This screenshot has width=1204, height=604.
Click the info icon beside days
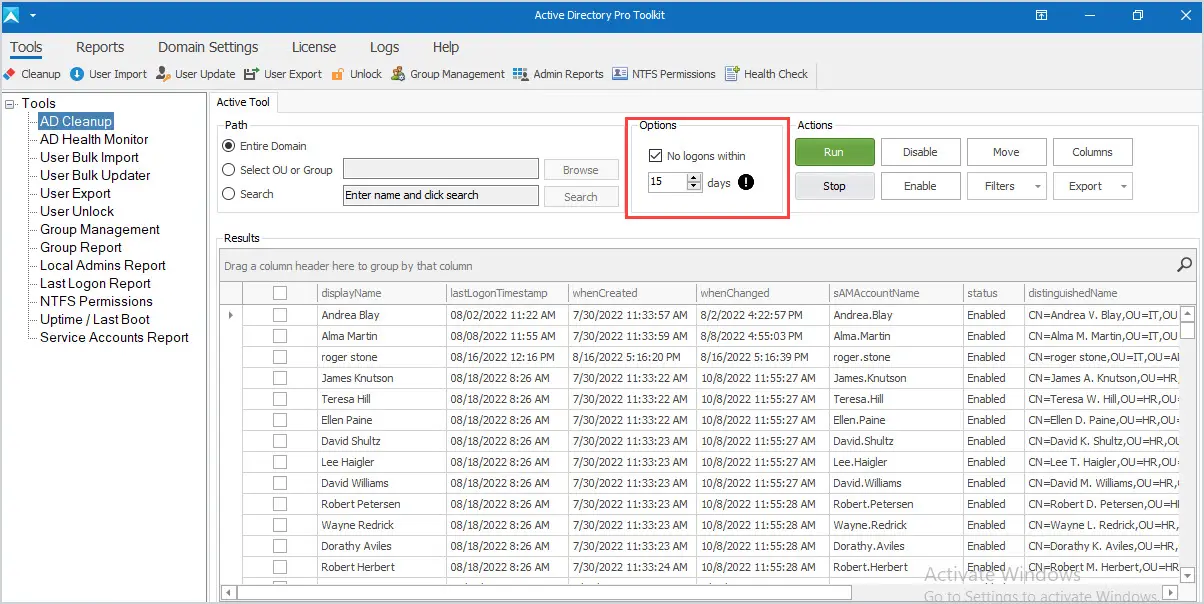746,183
